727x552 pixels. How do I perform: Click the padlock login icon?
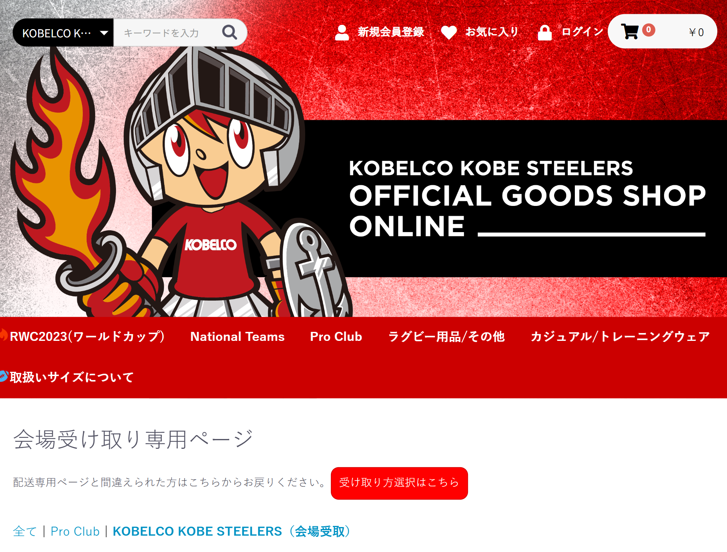[x=544, y=32]
